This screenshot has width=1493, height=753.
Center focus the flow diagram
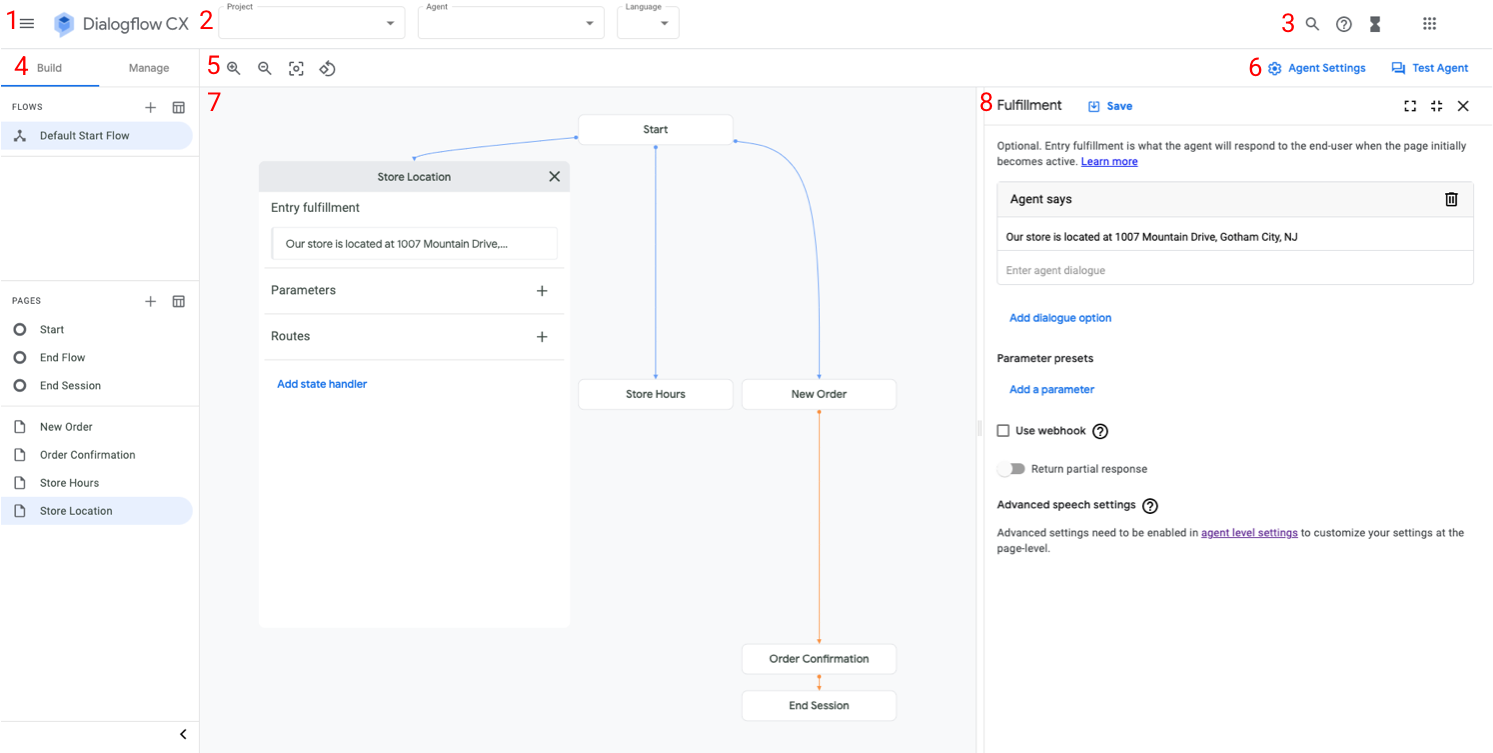pyautogui.click(x=296, y=68)
